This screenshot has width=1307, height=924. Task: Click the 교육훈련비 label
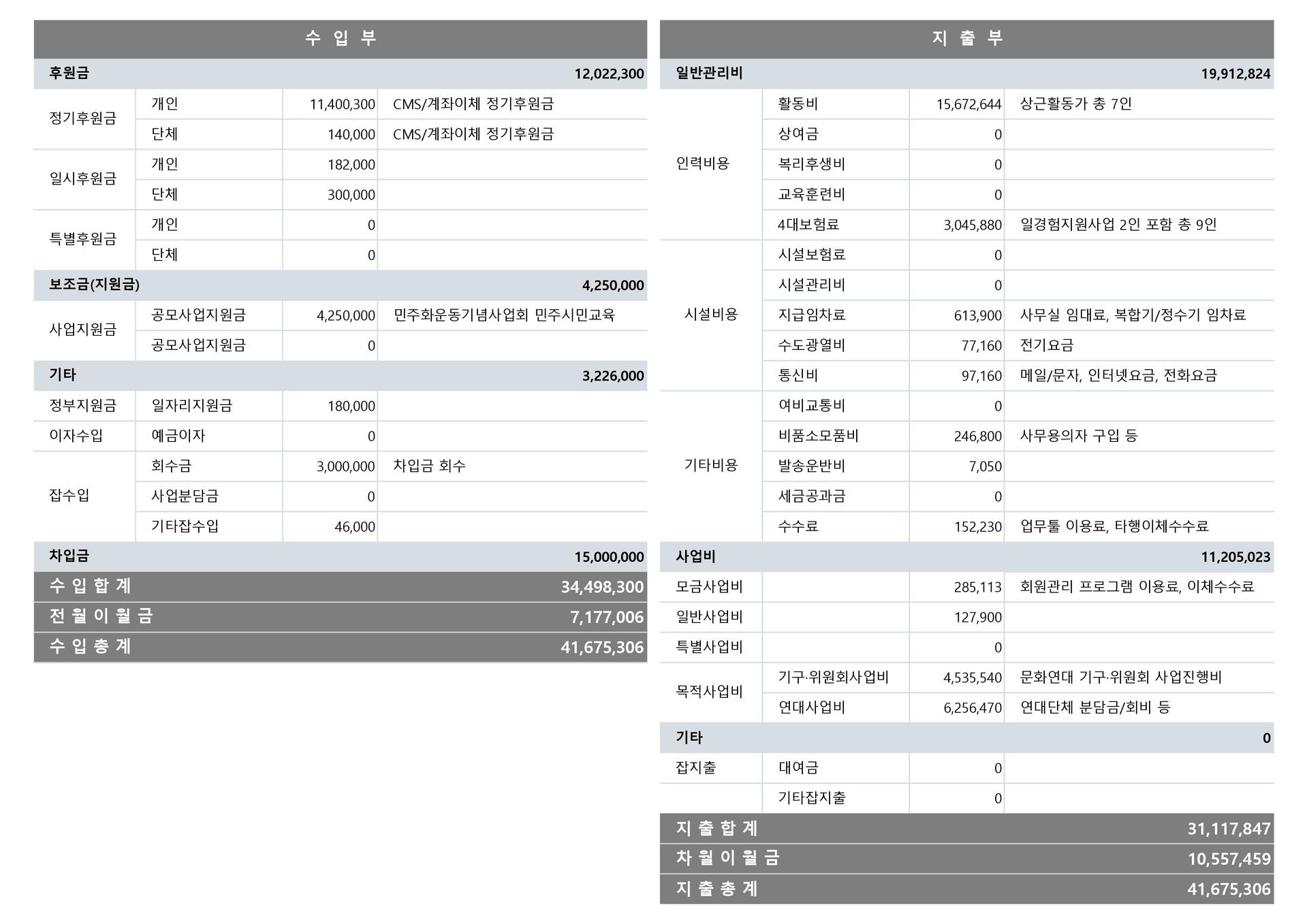(811, 195)
